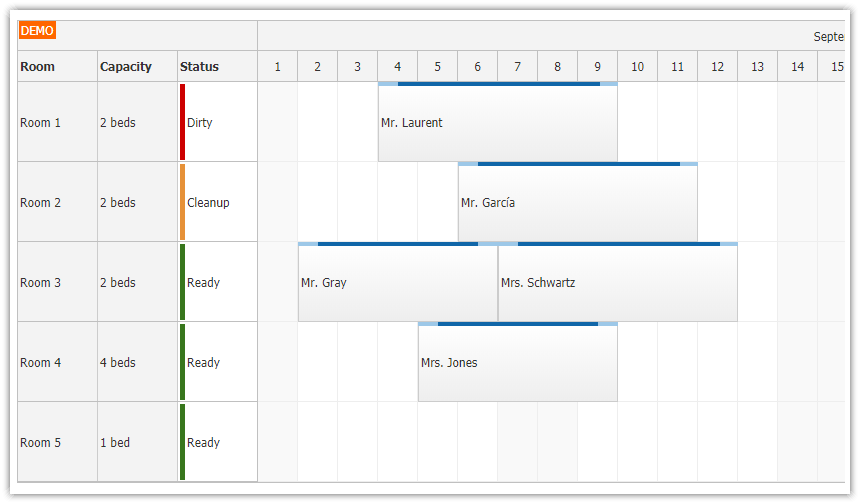Select Mr. Gray's booking in Room 3
Viewport: 860px width, 504px height.
point(397,283)
